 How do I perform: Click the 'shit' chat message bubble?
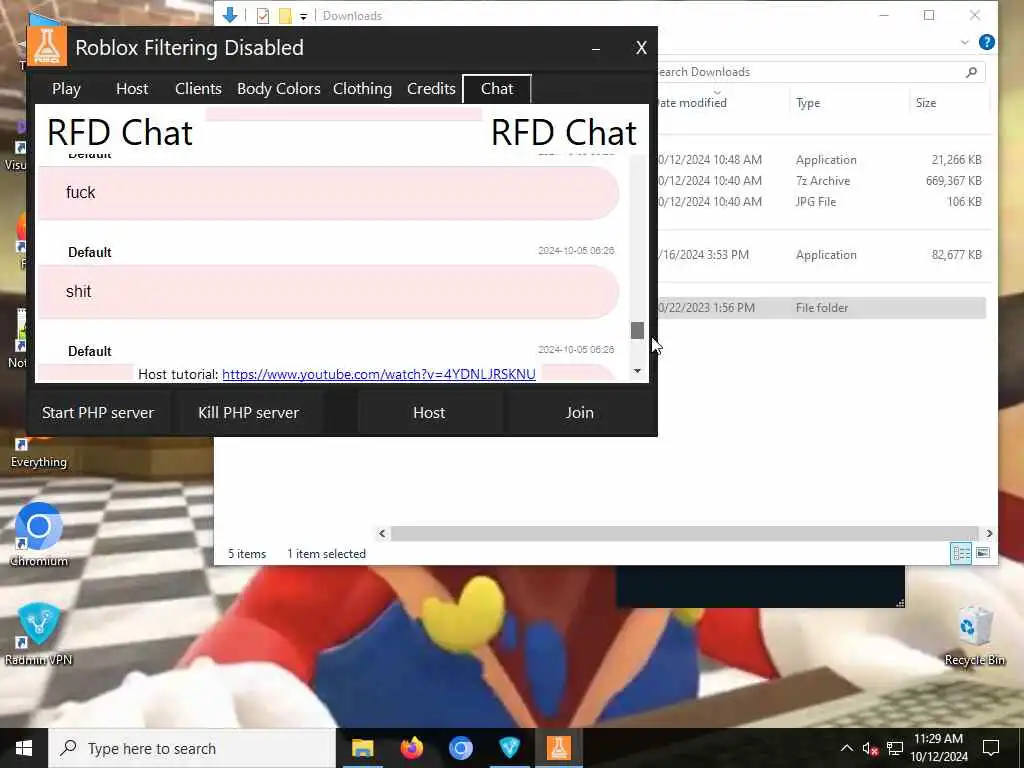click(328, 292)
